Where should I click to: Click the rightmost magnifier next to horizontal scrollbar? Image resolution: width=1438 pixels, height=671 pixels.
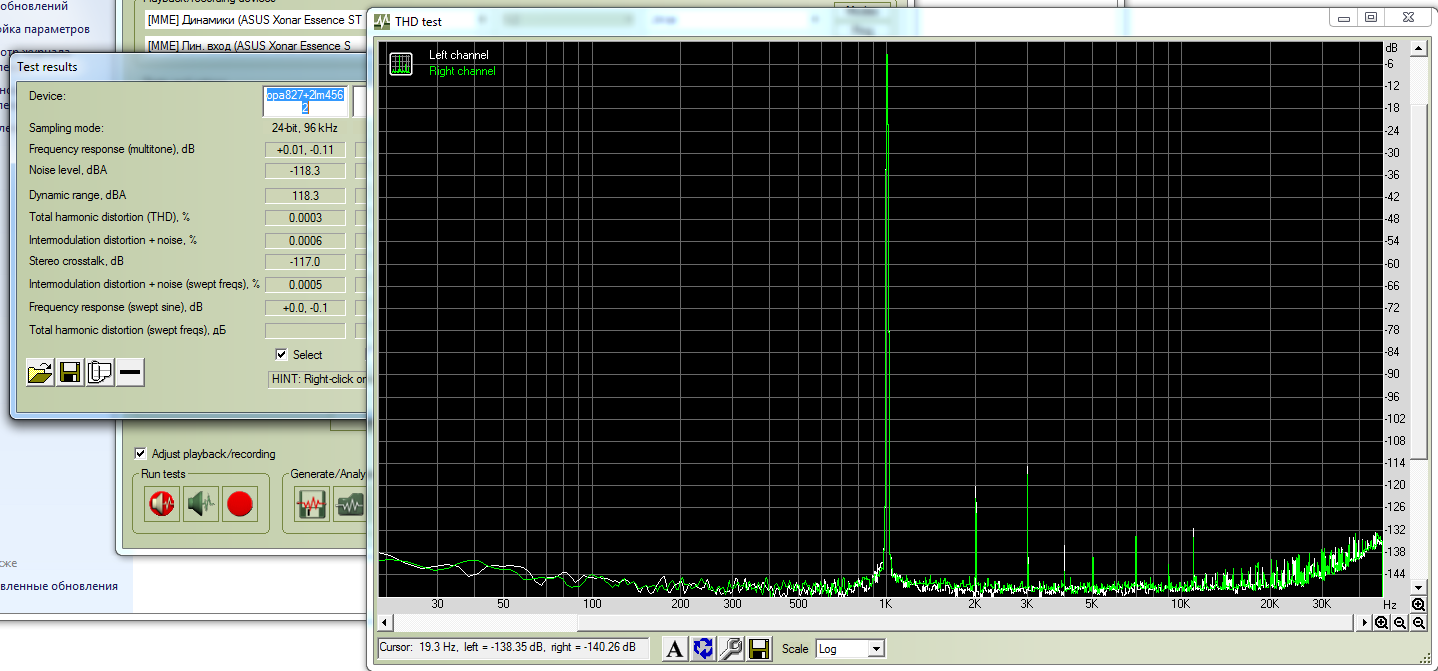(1419, 622)
